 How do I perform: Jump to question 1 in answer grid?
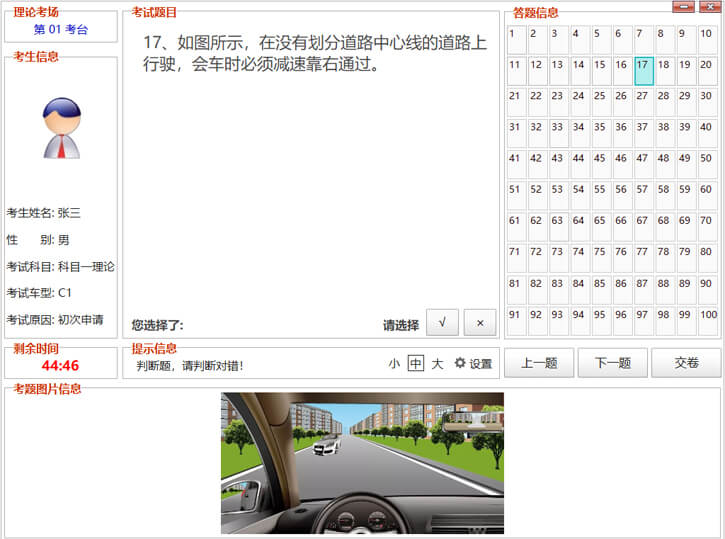(x=516, y=40)
